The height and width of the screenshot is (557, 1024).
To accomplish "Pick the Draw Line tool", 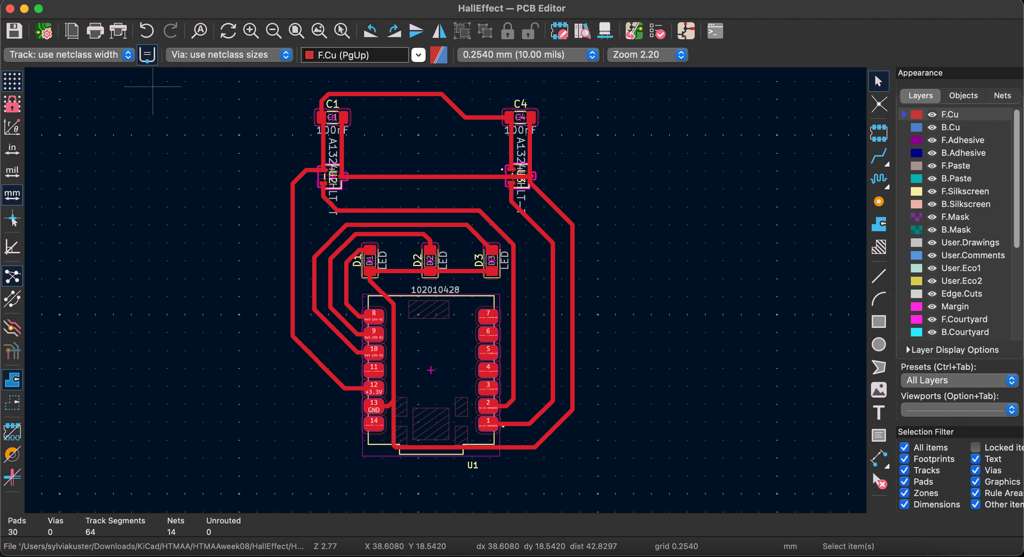I will coord(879,276).
